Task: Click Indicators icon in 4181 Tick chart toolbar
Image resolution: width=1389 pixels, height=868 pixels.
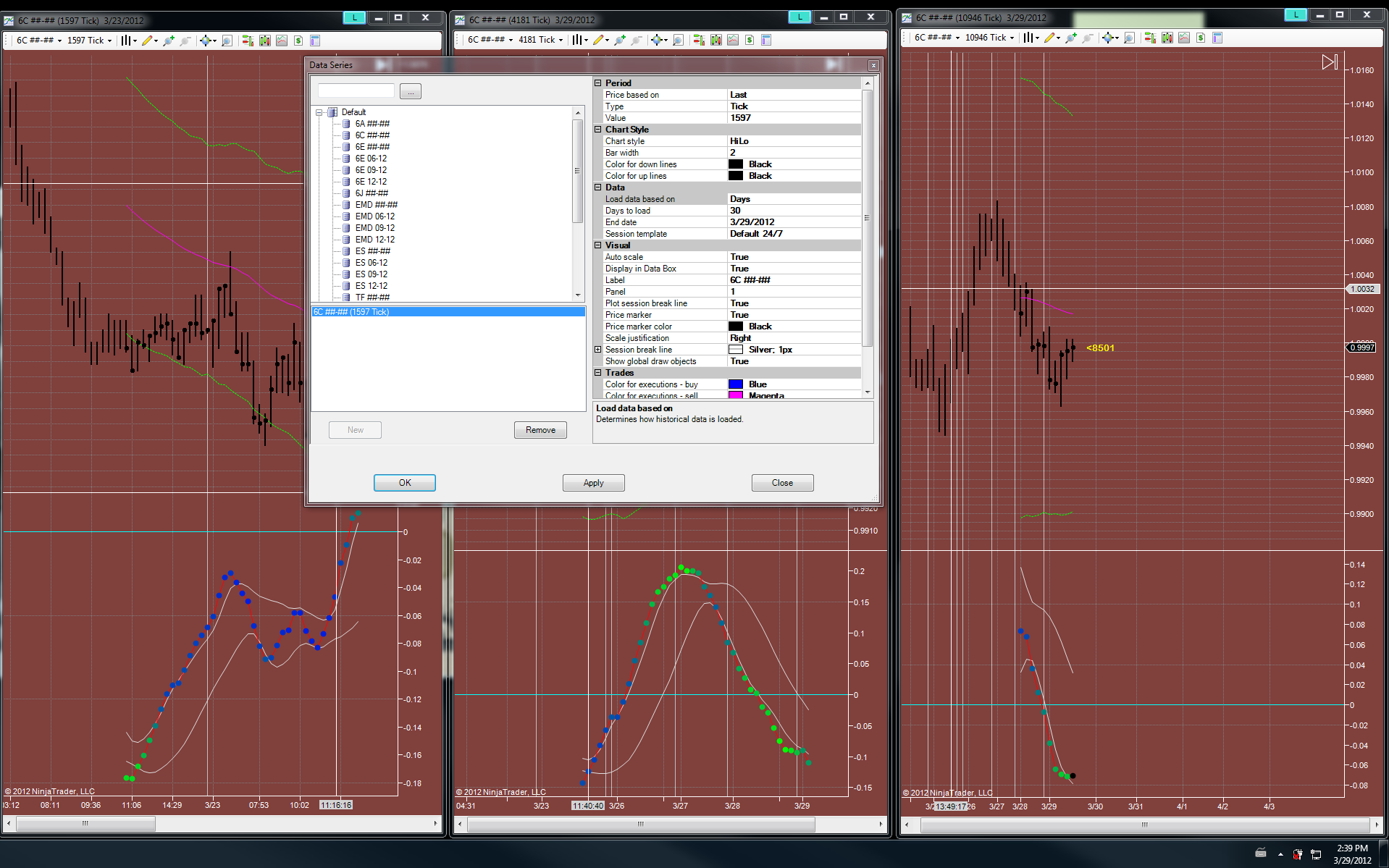Action: point(732,40)
